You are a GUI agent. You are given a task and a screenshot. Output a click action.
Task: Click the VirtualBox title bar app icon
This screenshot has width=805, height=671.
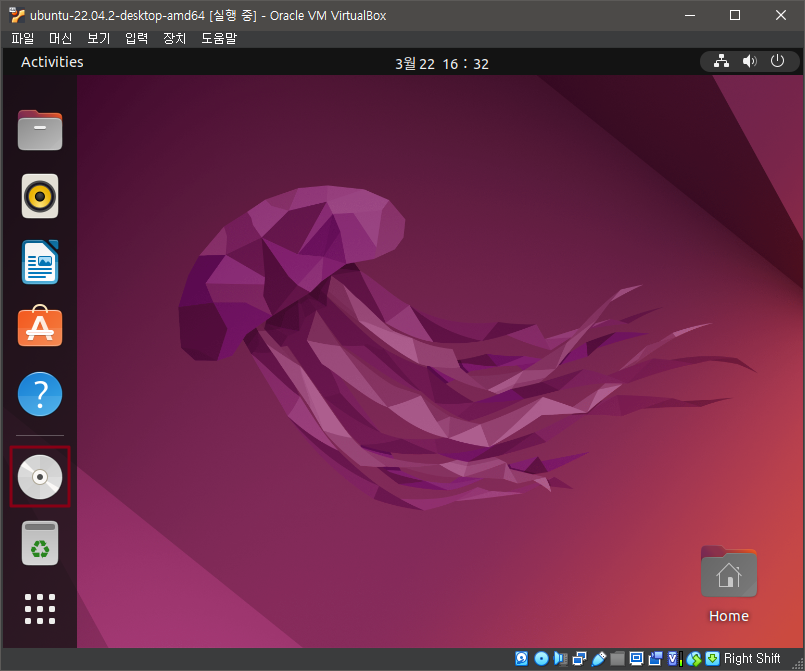(17, 15)
